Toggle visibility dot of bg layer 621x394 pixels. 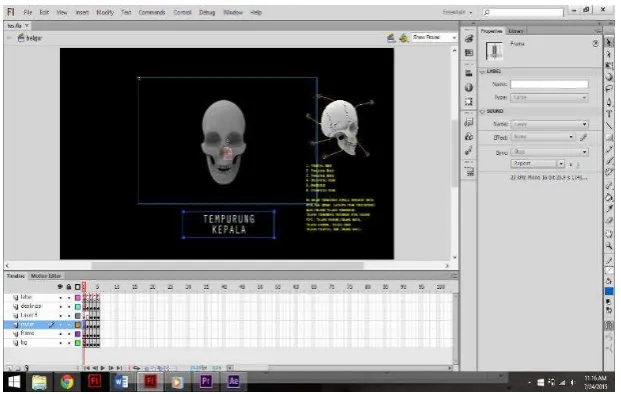(61, 343)
